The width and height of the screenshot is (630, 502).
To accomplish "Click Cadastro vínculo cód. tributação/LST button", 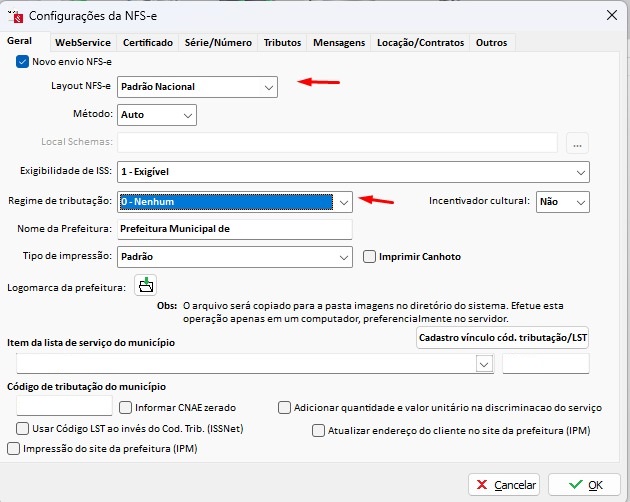I will click(x=503, y=339).
